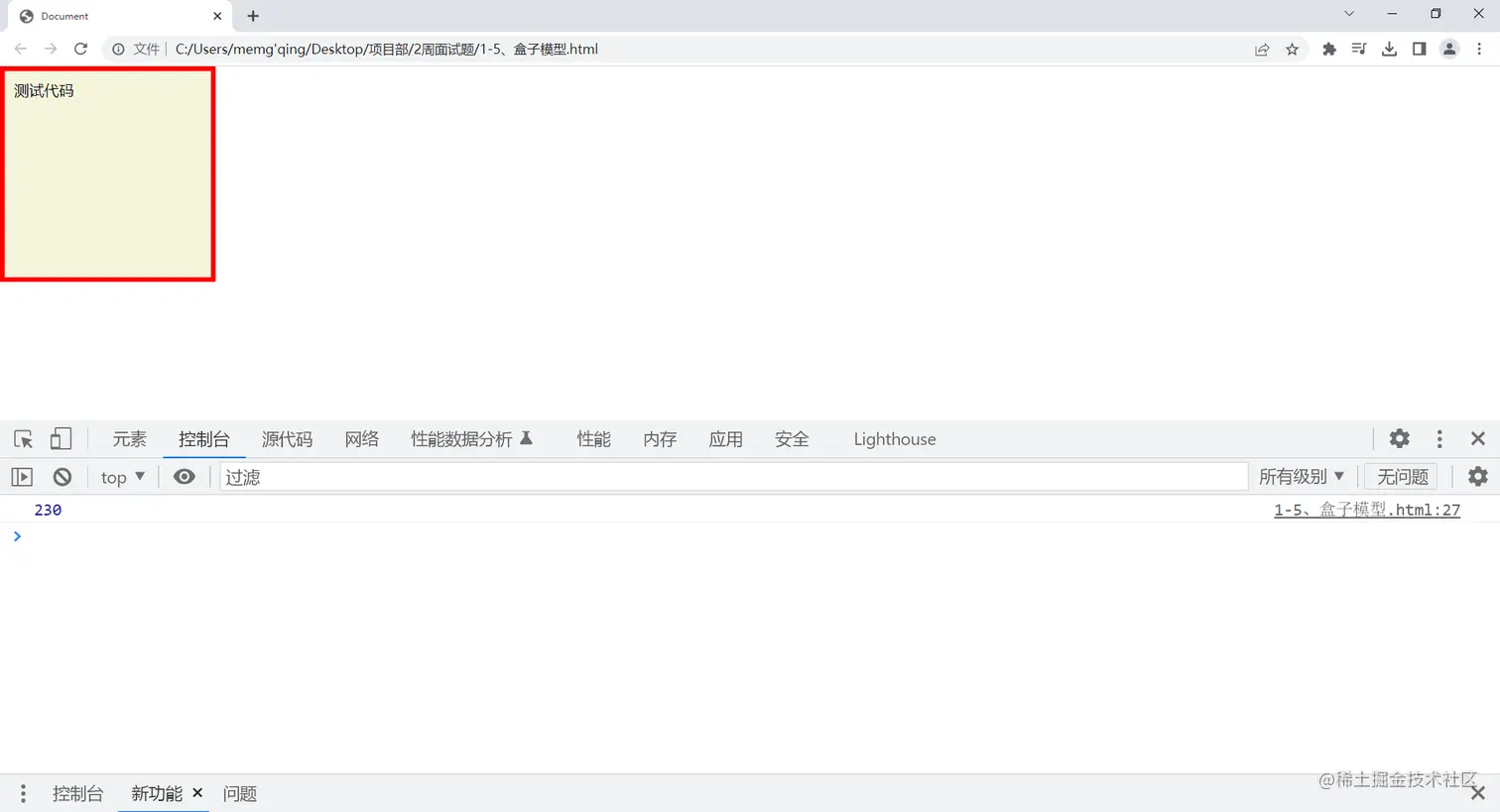Switch to the 应用 tab

point(725,439)
